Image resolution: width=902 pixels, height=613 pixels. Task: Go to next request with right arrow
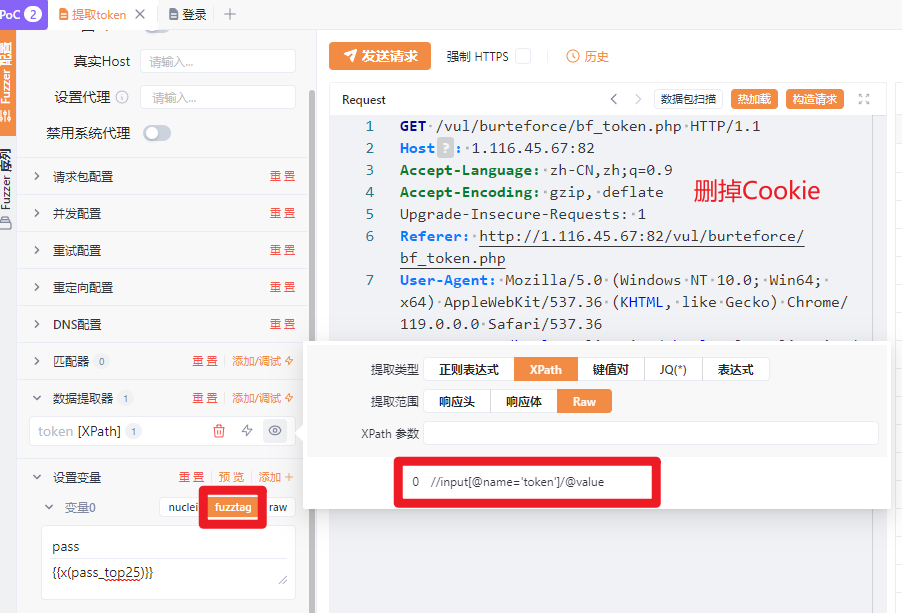pos(638,99)
